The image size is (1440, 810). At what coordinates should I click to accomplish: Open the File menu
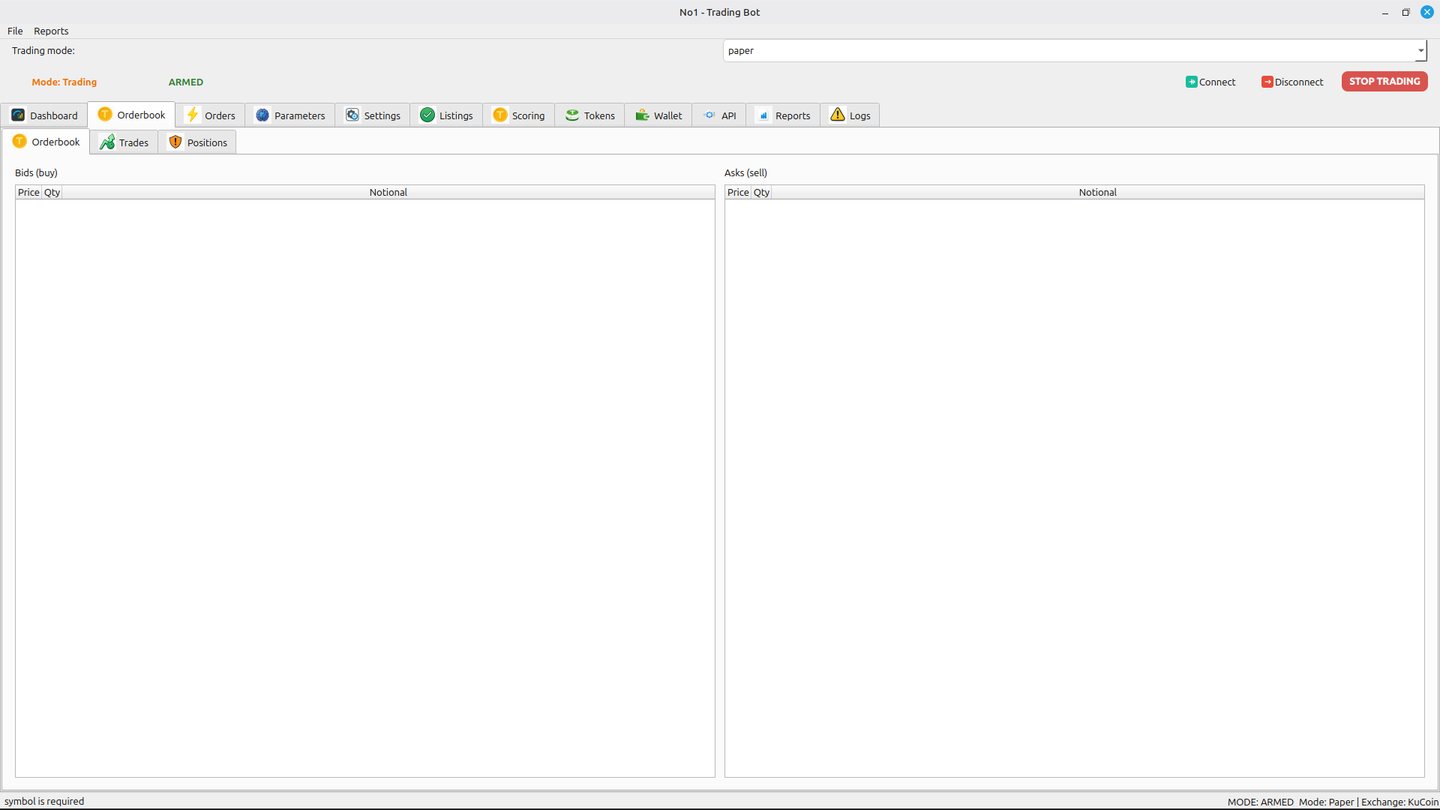point(15,31)
